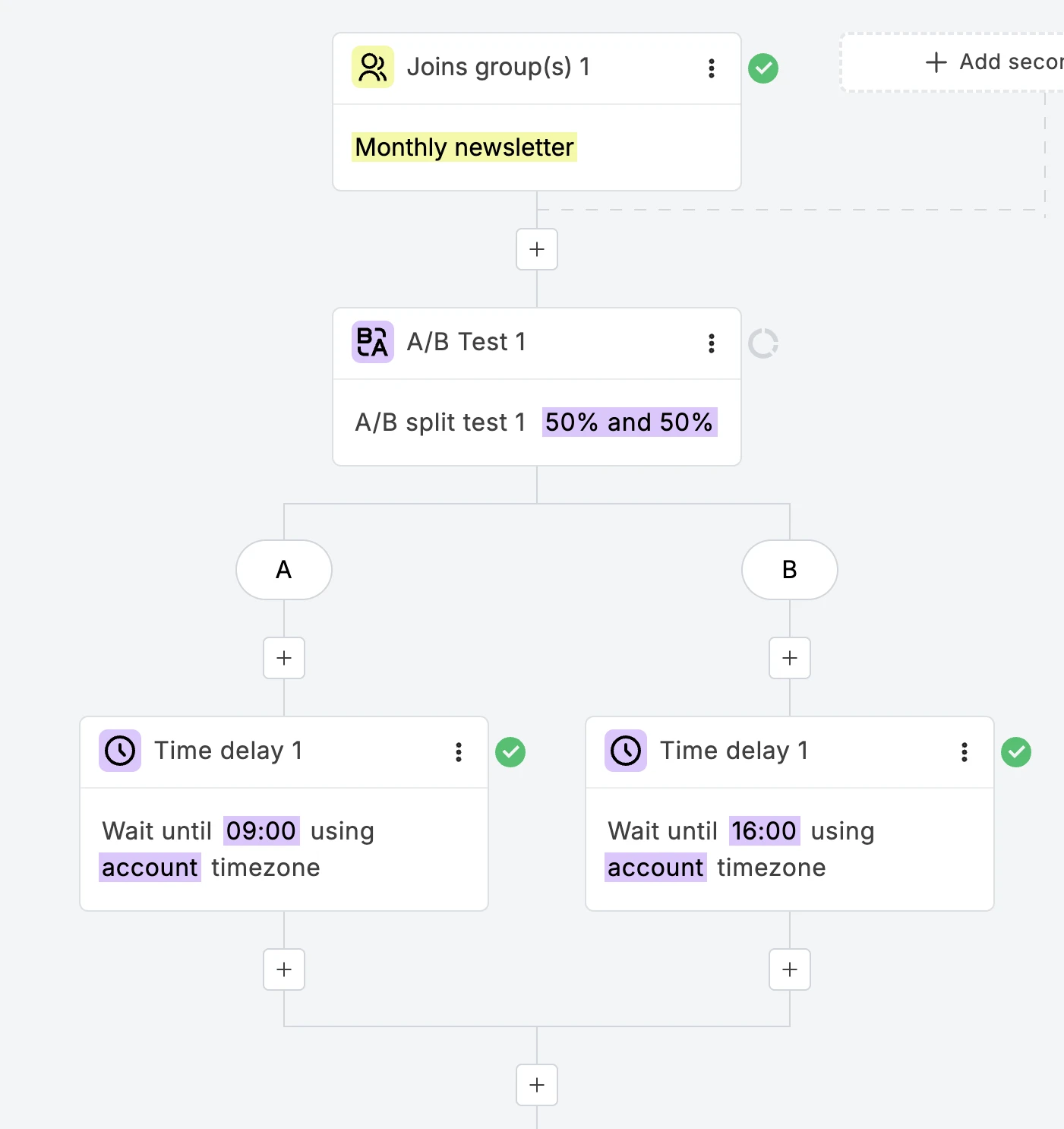
Task: Click the clock icon on left Time delay
Action: click(x=119, y=751)
